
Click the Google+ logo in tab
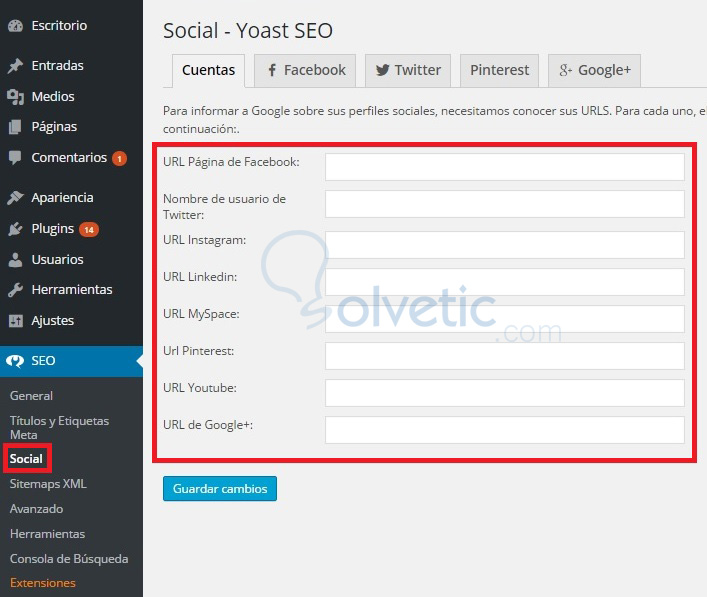click(565, 70)
